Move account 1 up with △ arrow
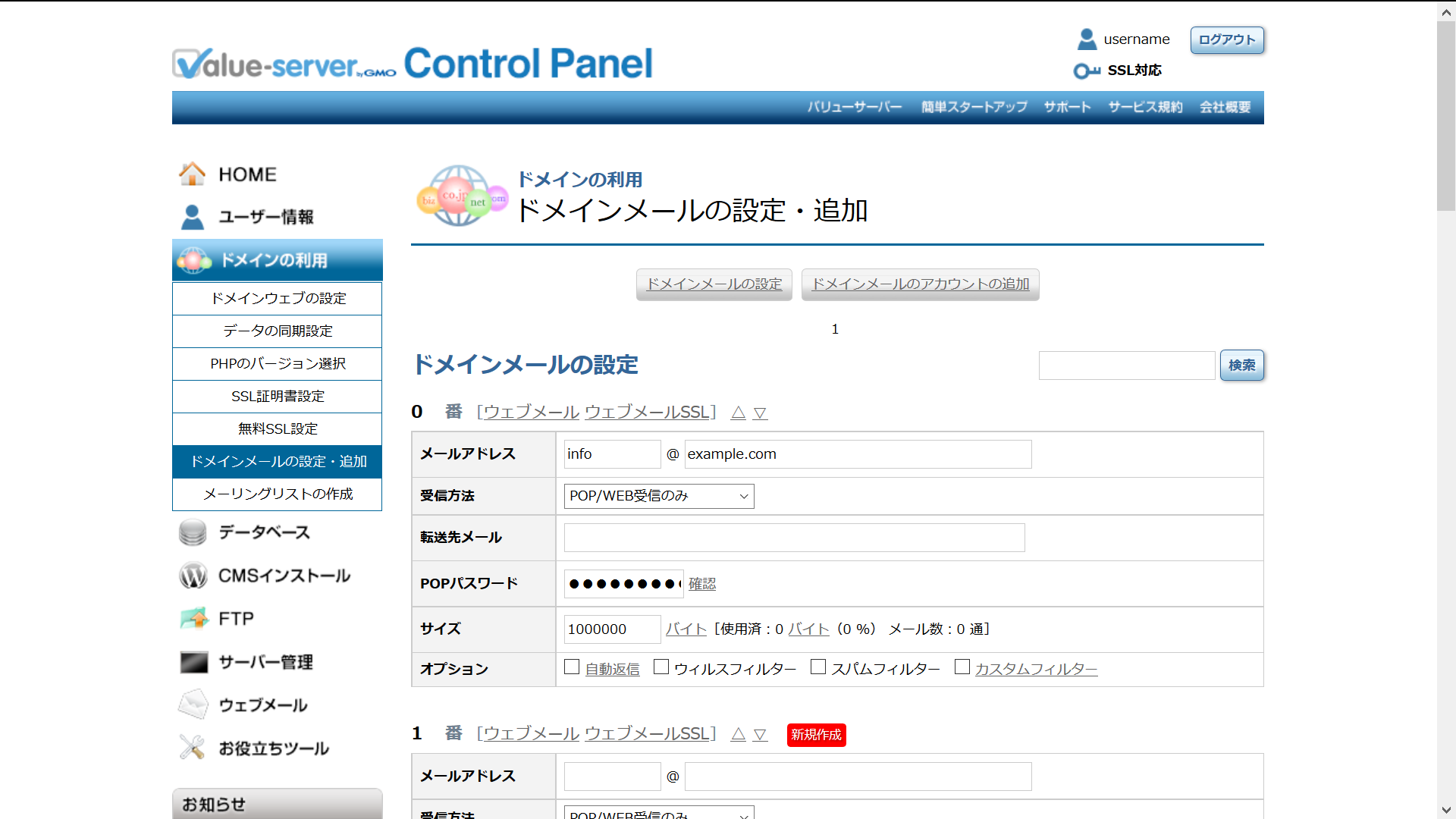 738,734
